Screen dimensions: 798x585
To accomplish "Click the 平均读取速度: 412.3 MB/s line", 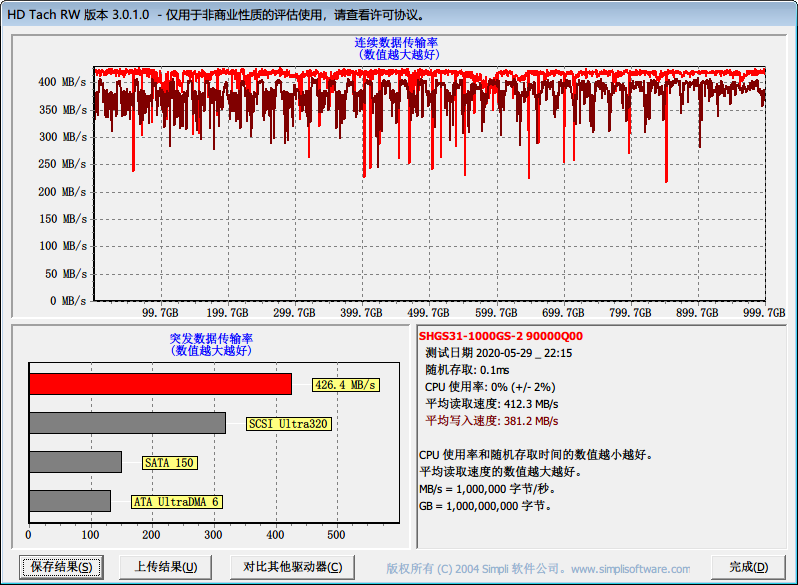I will (x=492, y=404).
